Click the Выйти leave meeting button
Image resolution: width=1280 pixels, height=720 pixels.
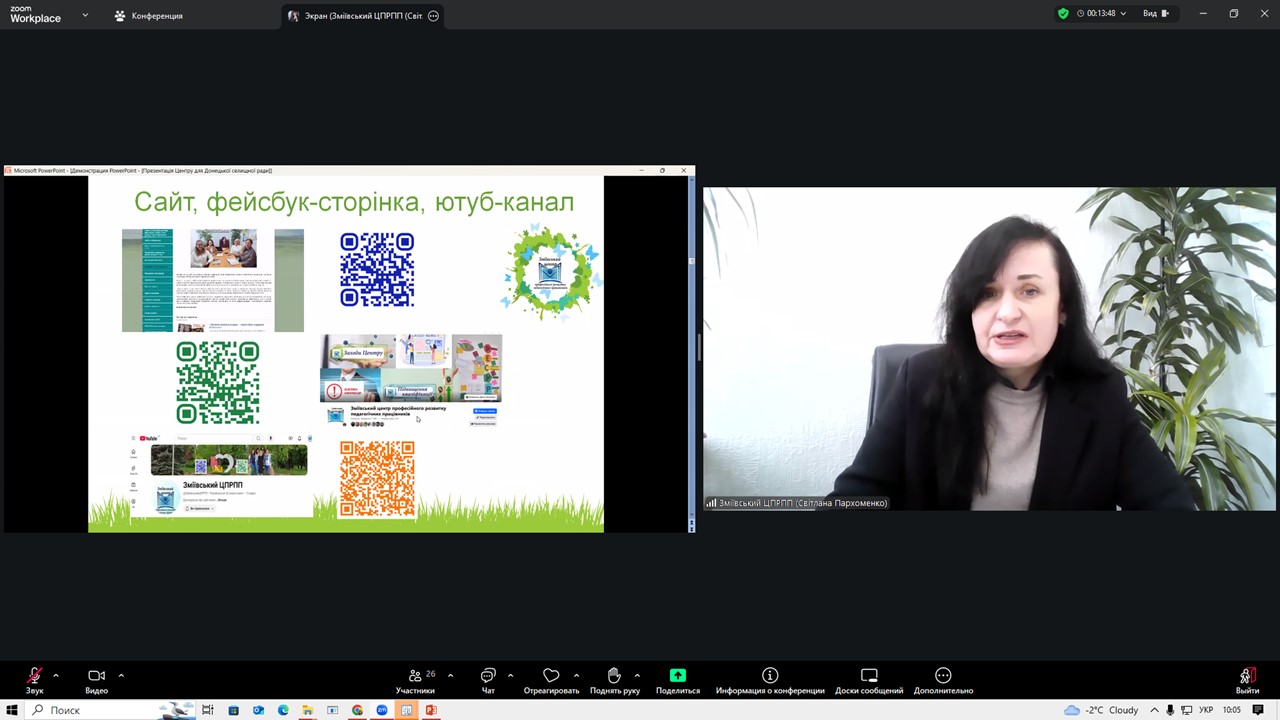tap(1246, 677)
